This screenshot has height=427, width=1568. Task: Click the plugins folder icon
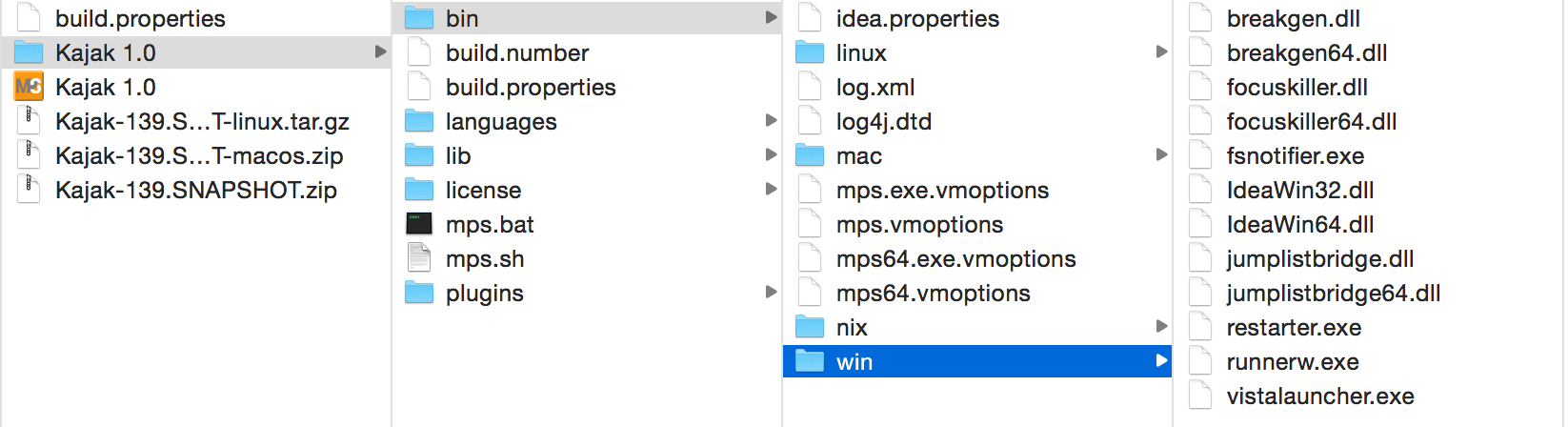coord(419,293)
